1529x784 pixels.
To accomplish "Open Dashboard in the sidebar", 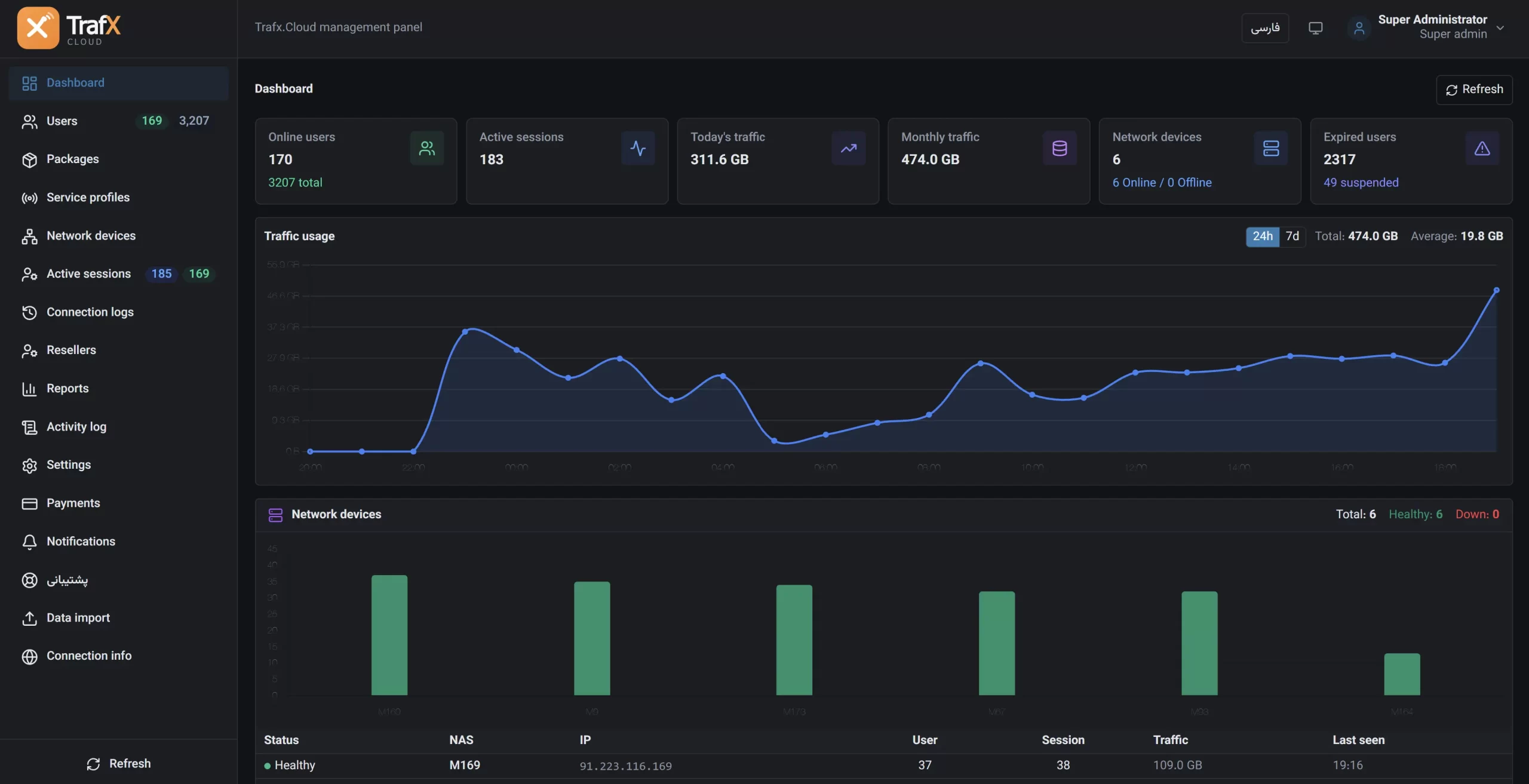I will 118,83.
